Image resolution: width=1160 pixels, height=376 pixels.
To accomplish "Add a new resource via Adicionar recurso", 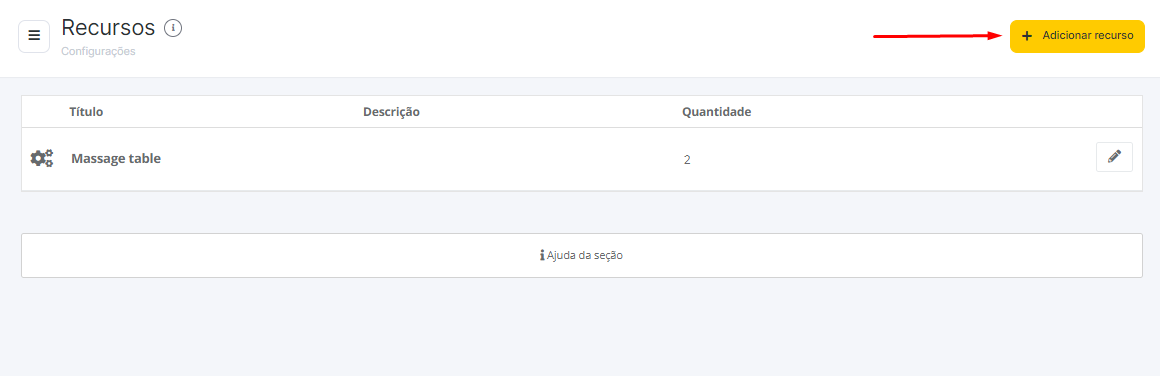I will pyautogui.click(x=1077, y=36).
